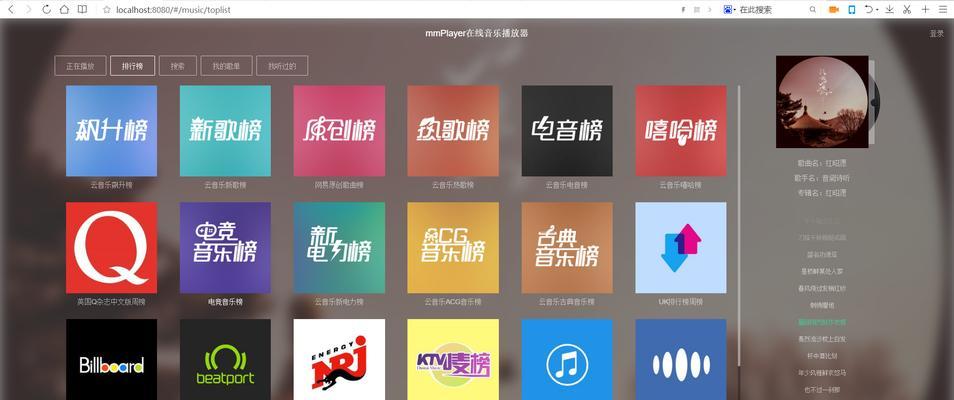The width and height of the screenshot is (954, 400).
Task: Click the 歌曲名 song title line
Action: click(x=822, y=163)
